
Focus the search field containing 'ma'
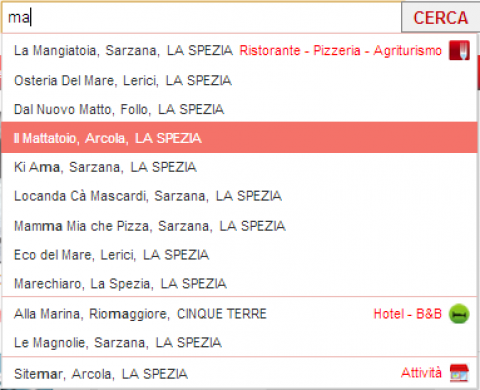pyautogui.click(x=201, y=17)
